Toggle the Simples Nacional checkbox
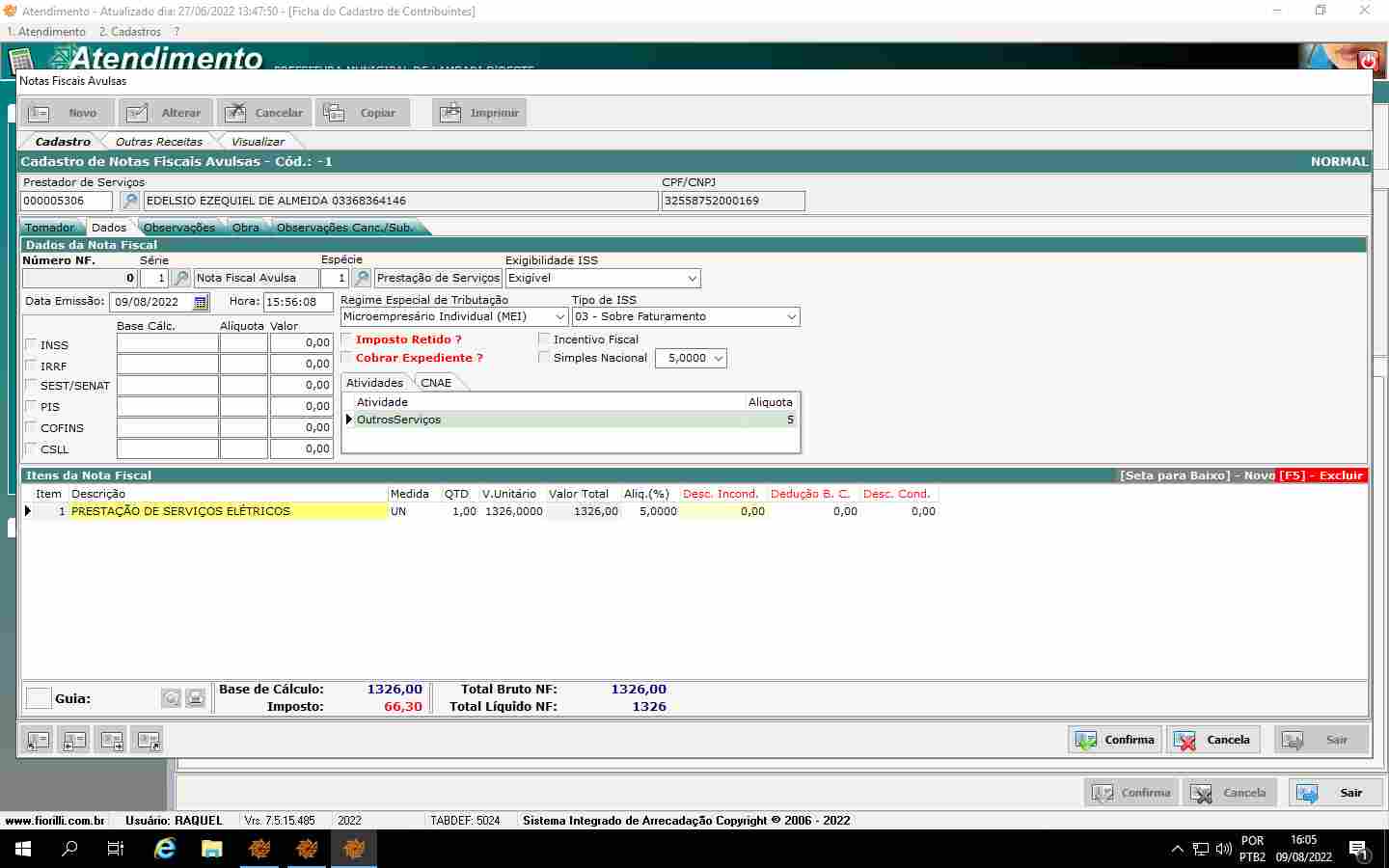1389x868 pixels. 544,358
